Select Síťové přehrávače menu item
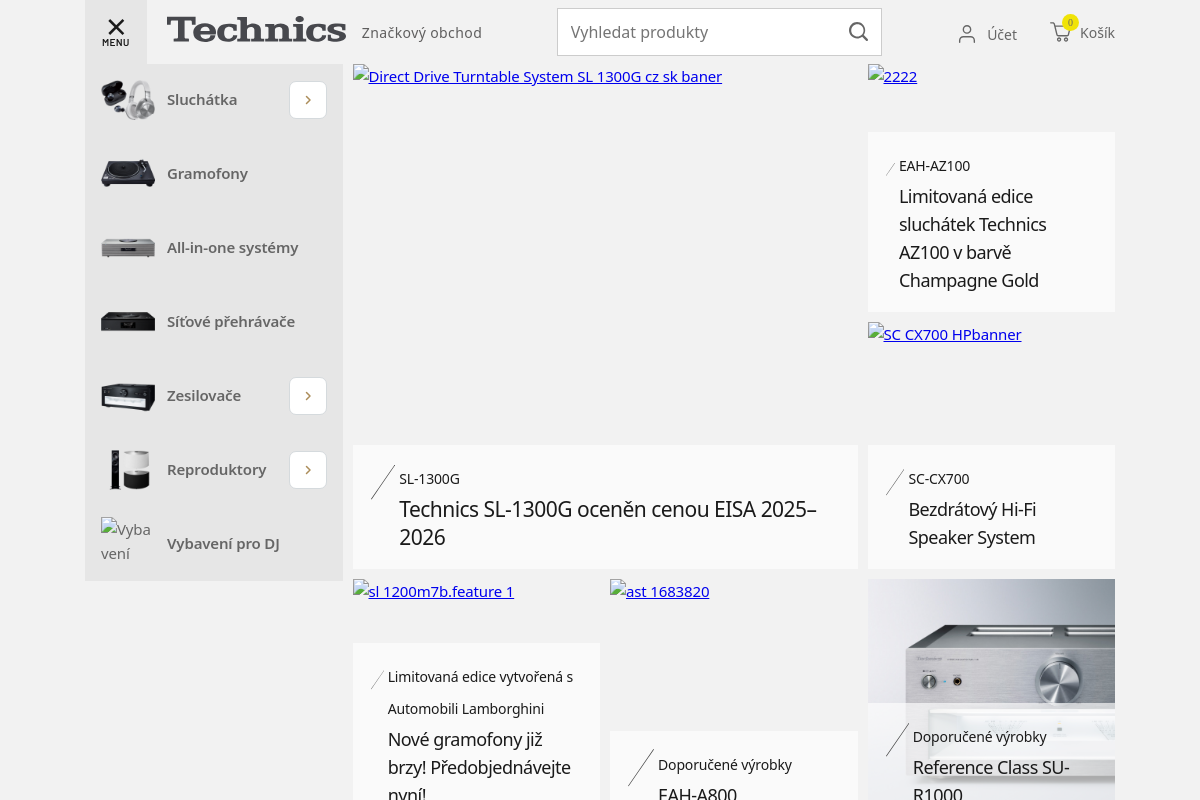 coord(231,322)
